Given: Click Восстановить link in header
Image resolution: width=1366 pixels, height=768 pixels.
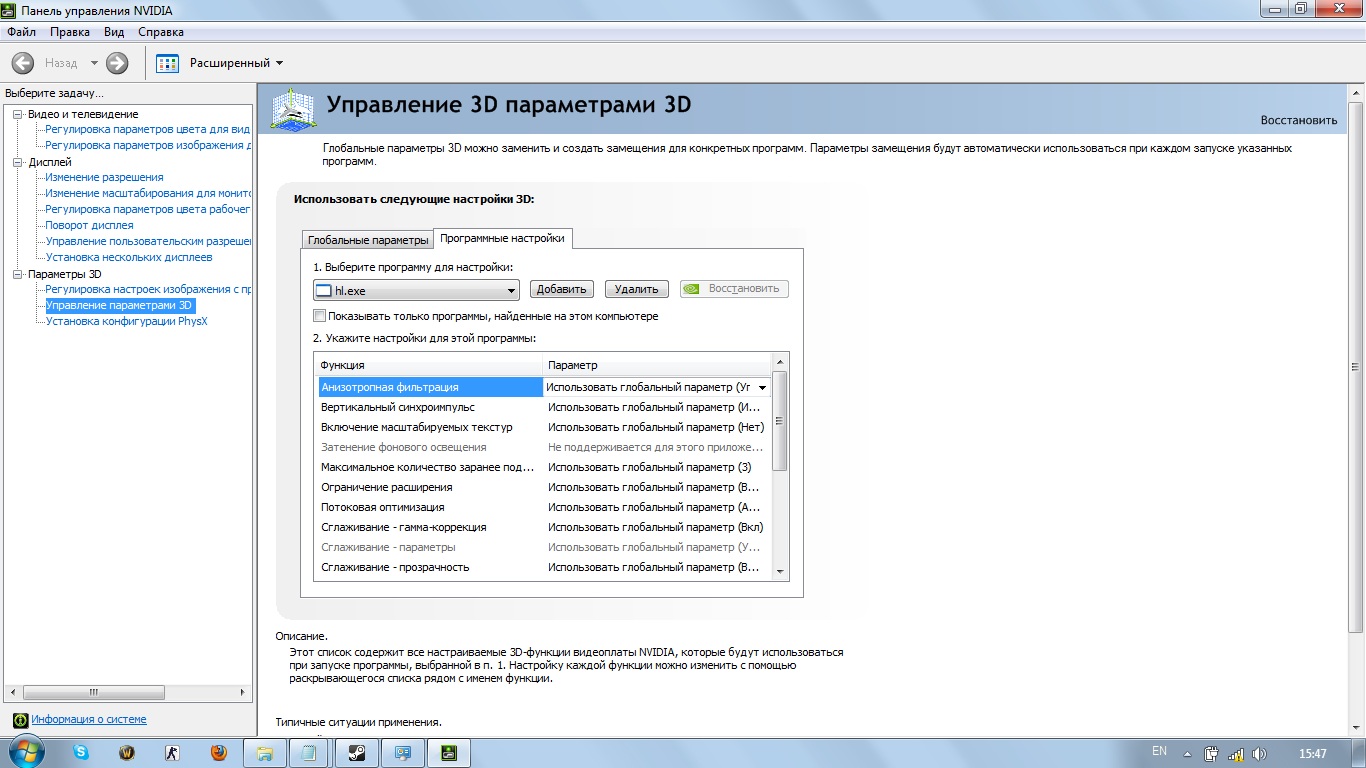Looking at the screenshot, I should (x=1298, y=120).
